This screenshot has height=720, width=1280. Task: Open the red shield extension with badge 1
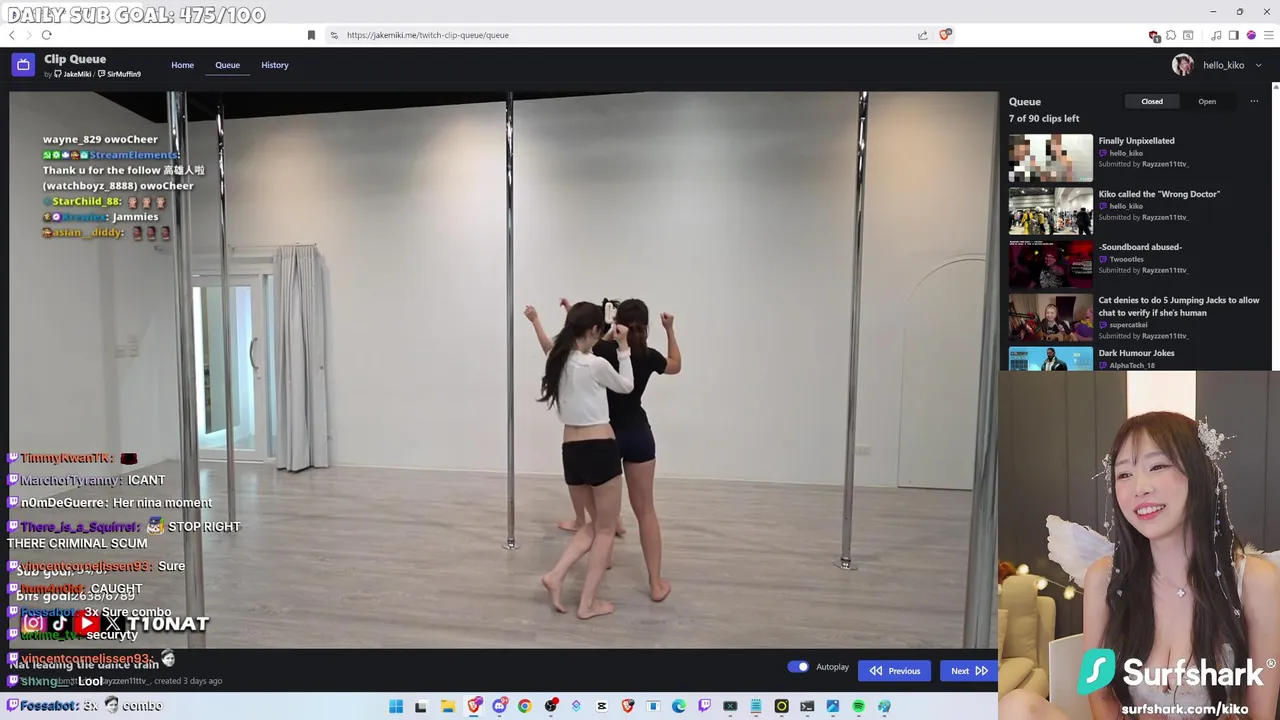[x=1154, y=36]
